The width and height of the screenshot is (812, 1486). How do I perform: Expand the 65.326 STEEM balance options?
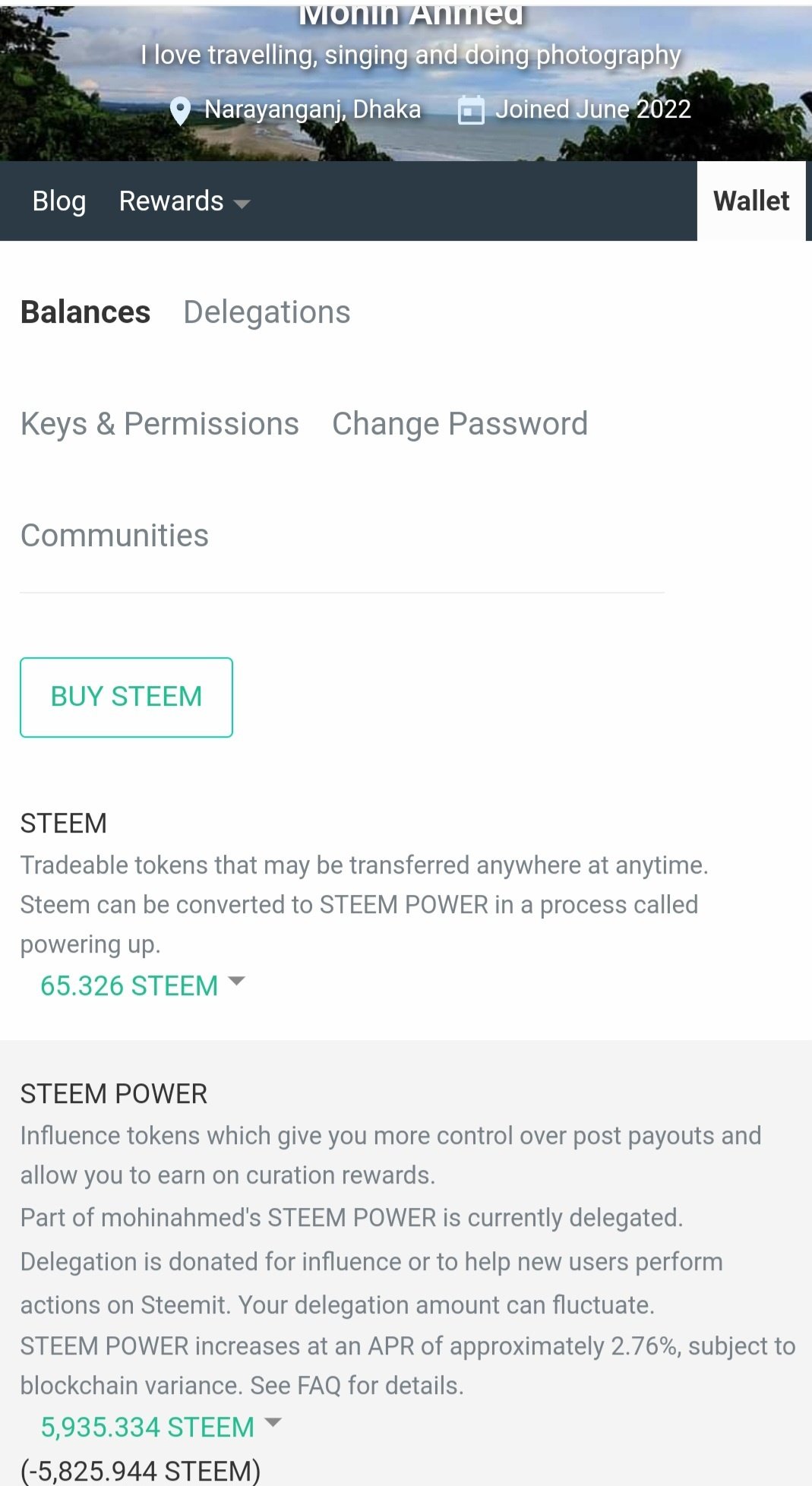click(129, 985)
